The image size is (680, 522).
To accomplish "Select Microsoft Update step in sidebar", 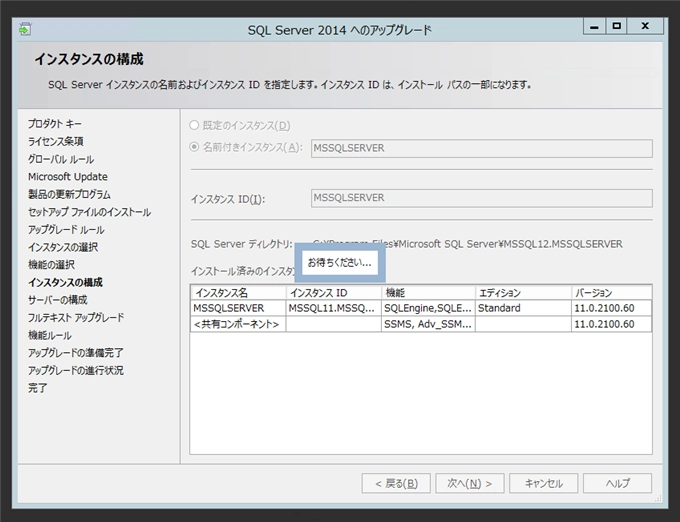I will tap(68, 177).
